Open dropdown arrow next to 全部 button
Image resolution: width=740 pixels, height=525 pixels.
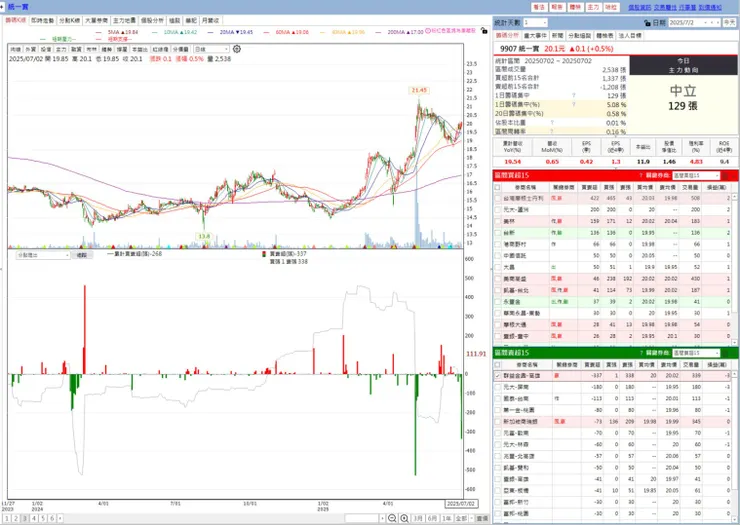[x=471, y=518]
